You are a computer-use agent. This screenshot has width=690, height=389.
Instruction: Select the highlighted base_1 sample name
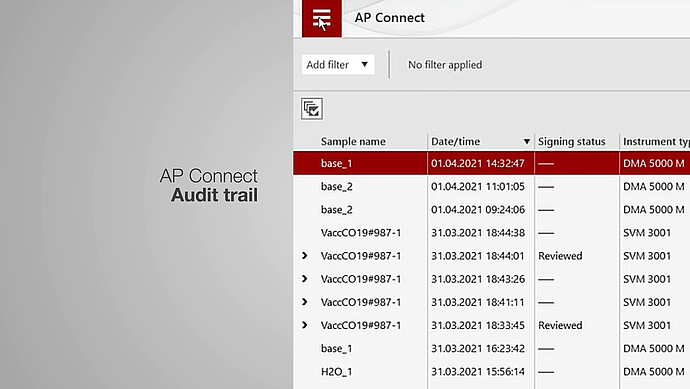point(337,163)
